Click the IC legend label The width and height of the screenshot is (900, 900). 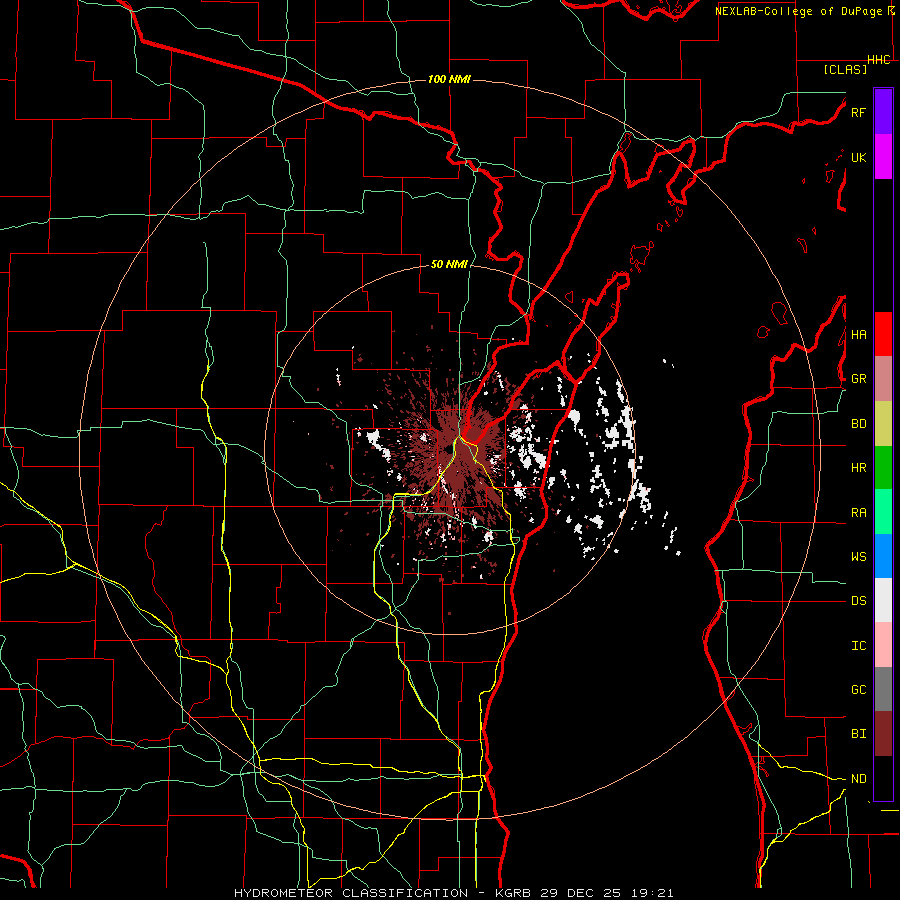pyautogui.click(x=858, y=646)
